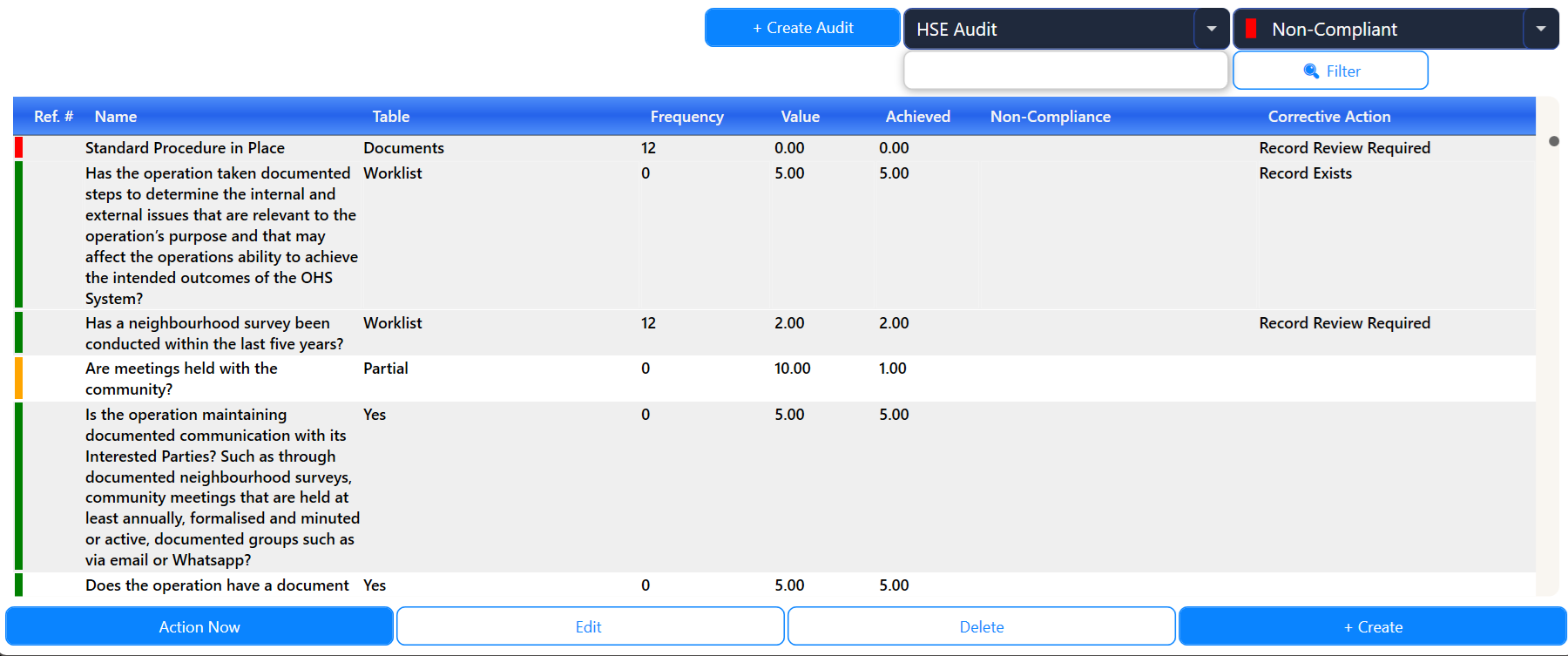The height and width of the screenshot is (656, 1568).
Task: Click the HSE Audit combo box text
Action: tap(956, 29)
